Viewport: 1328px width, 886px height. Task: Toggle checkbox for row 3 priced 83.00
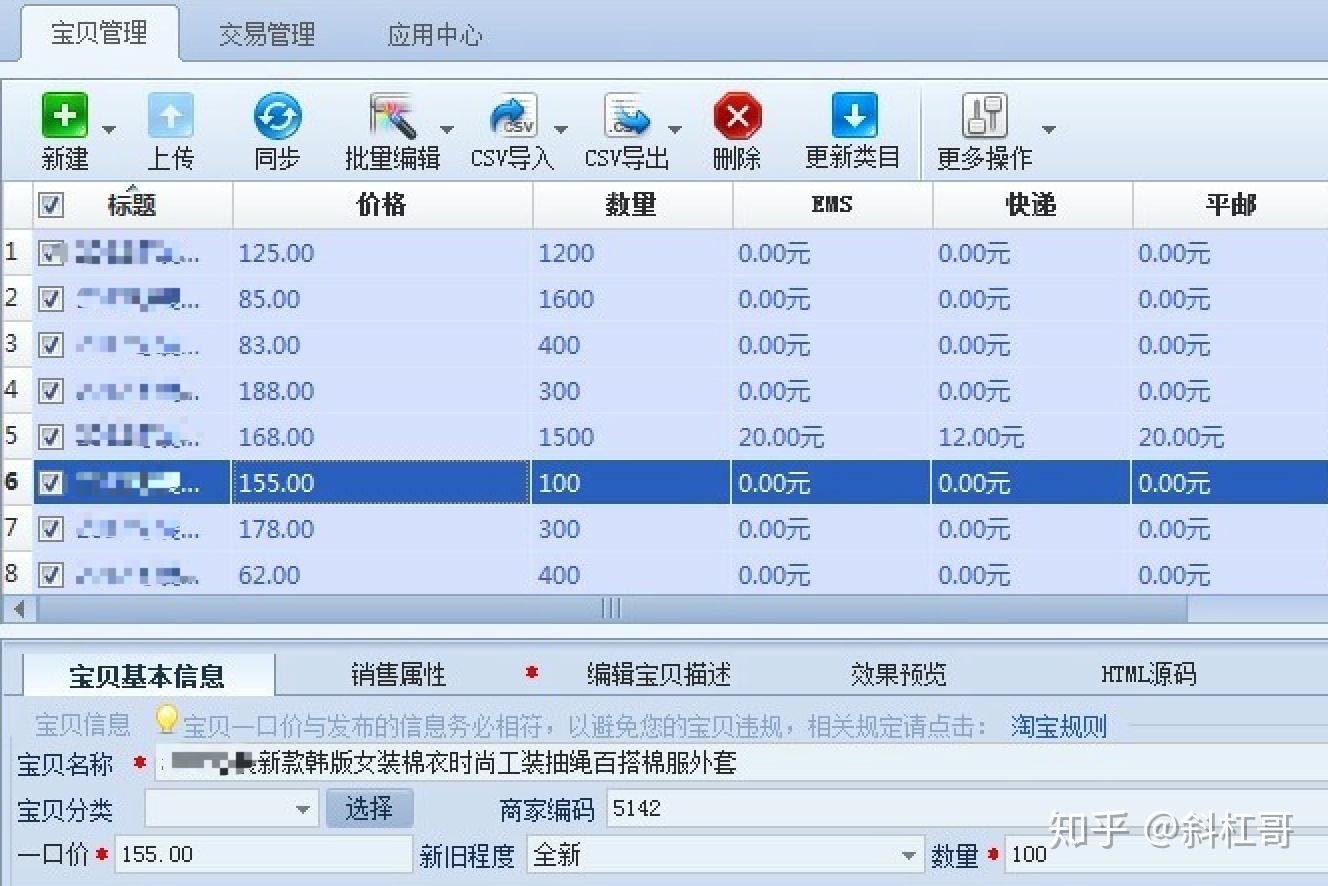[x=51, y=345]
